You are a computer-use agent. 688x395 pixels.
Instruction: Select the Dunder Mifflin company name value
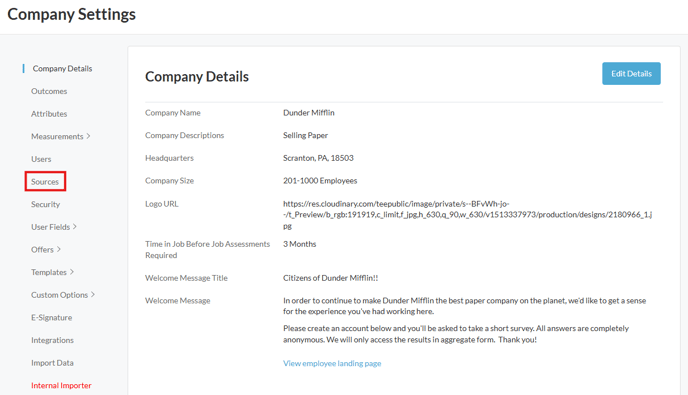[x=308, y=113]
